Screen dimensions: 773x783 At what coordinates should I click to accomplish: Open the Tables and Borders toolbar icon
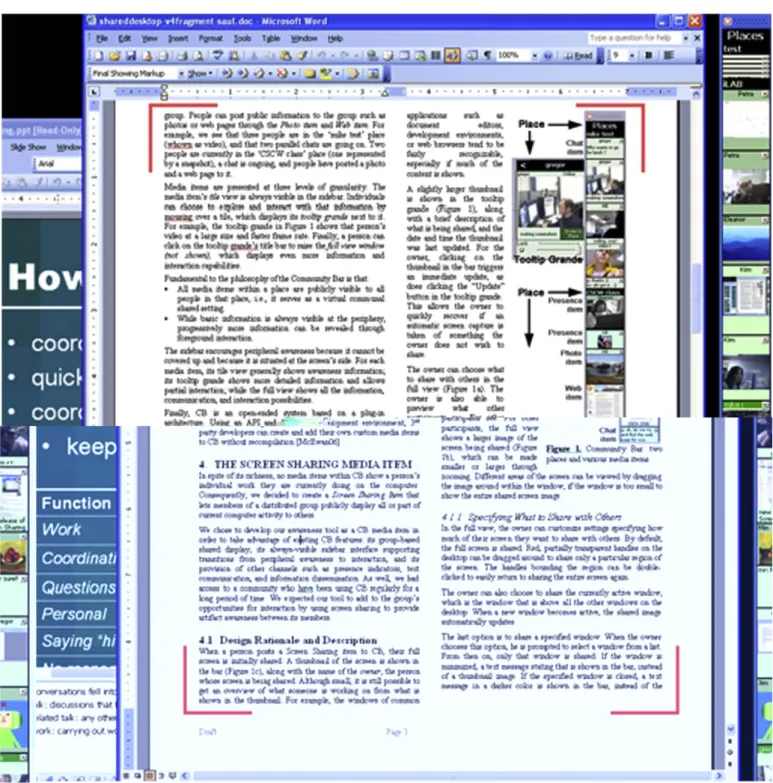388,55
